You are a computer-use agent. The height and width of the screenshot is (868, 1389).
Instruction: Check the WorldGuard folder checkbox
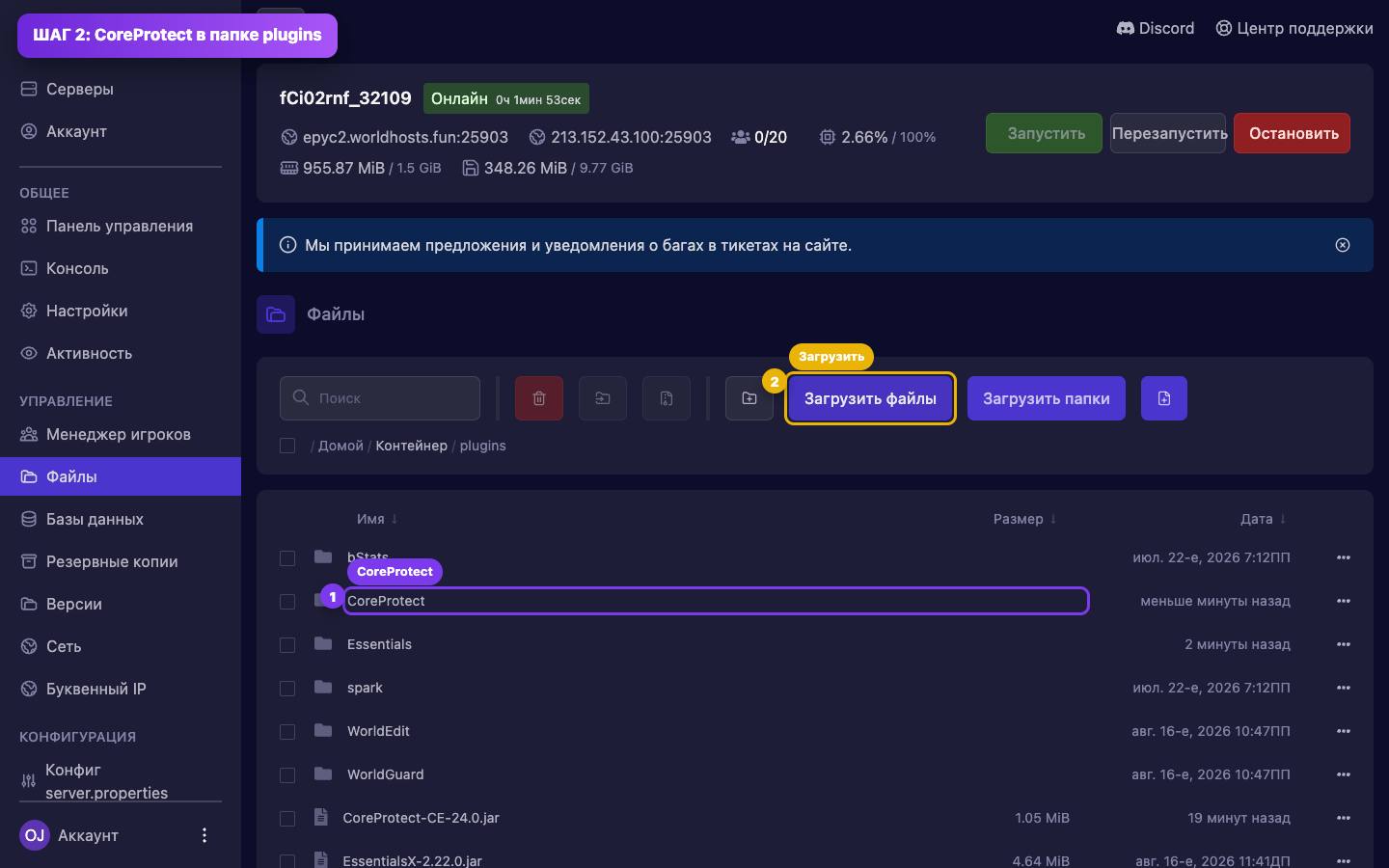(x=287, y=775)
